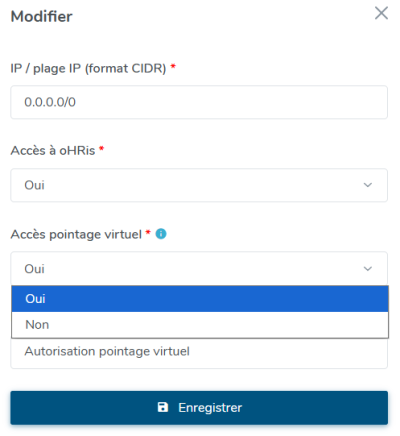Close the Modifier dialog with the X
The image size is (400, 436).
tap(381, 13)
